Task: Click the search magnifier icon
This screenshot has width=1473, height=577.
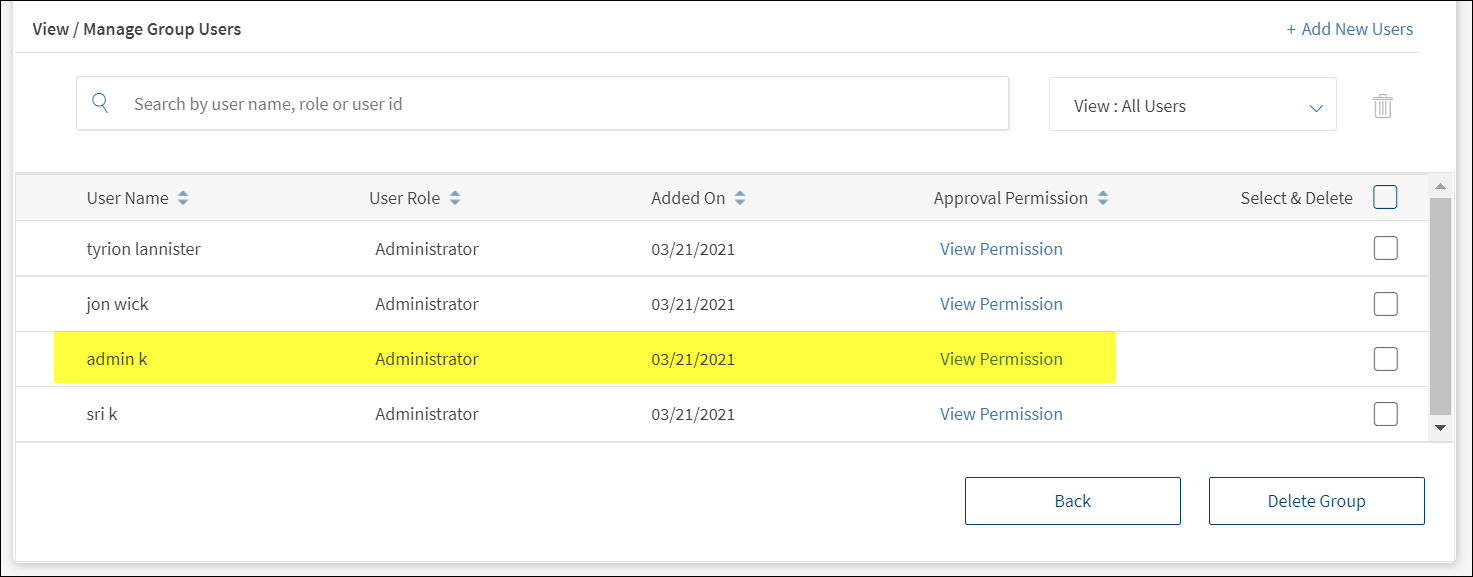Action: pyautogui.click(x=100, y=103)
